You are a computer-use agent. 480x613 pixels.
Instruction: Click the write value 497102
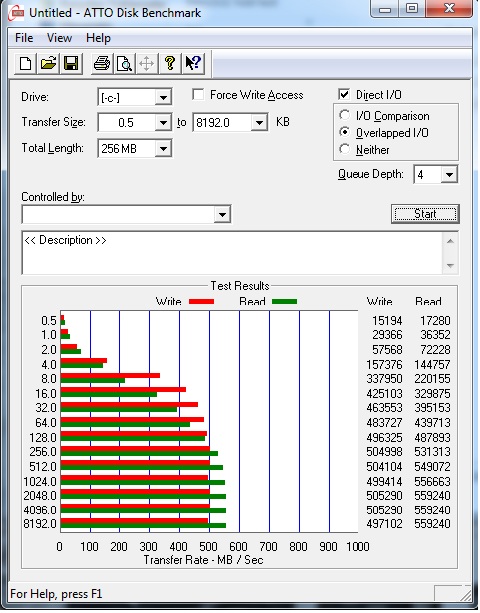coord(384,523)
